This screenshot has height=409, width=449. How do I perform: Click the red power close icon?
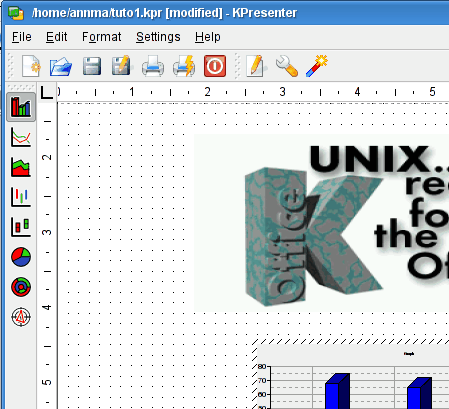pyautogui.click(x=215, y=66)
